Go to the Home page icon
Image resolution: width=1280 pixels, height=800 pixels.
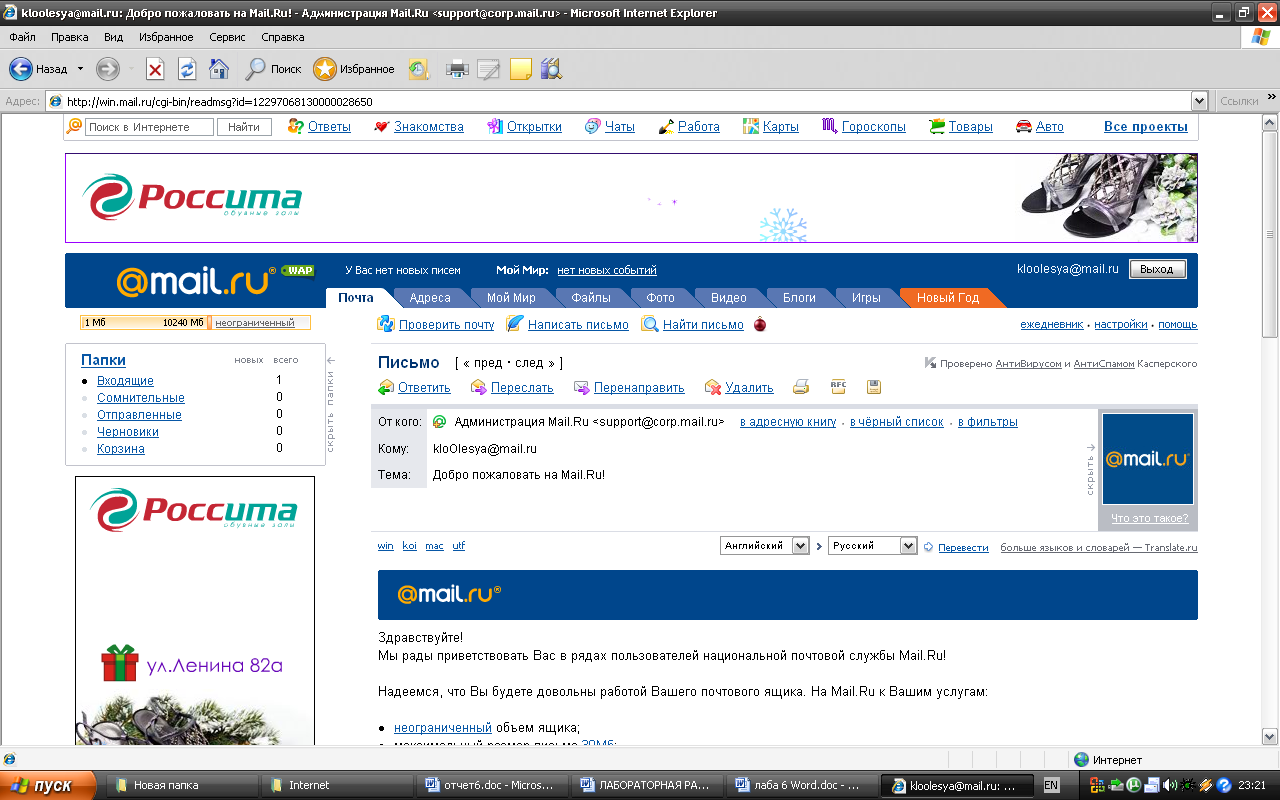(219, 69)
